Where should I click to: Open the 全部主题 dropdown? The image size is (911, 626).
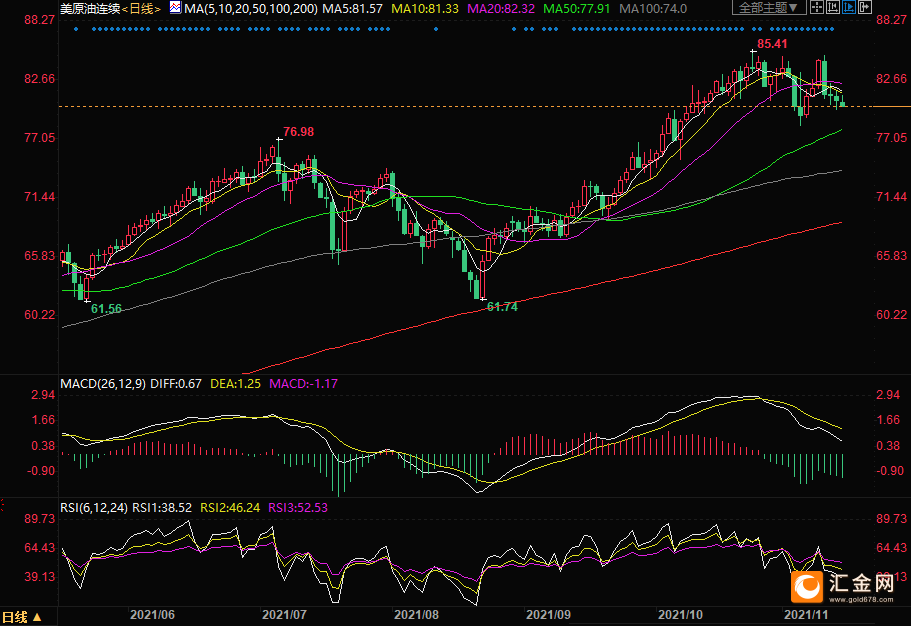point(769,8)
